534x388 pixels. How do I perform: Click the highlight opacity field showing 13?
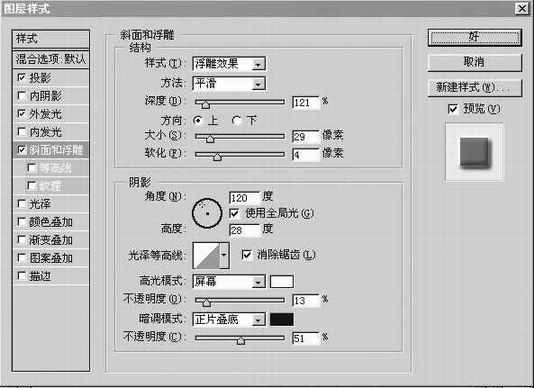coord(306,300)
